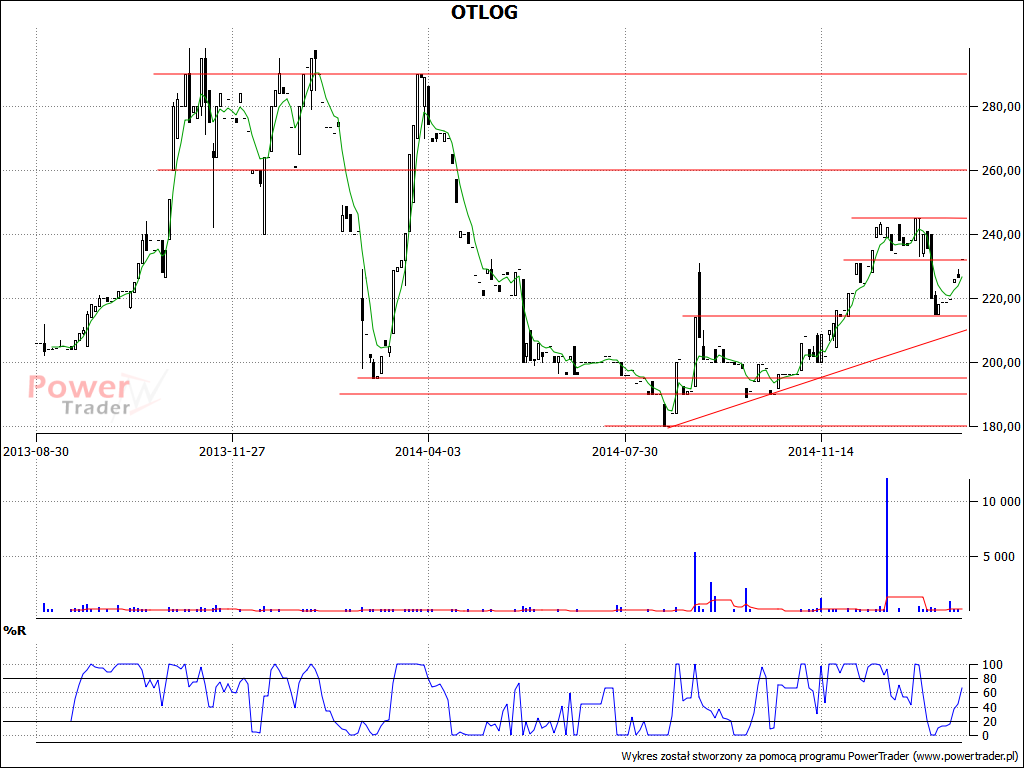1024x768 pixels.
Task: Click the 10 000 volume axis label
Action: point(999,502)
